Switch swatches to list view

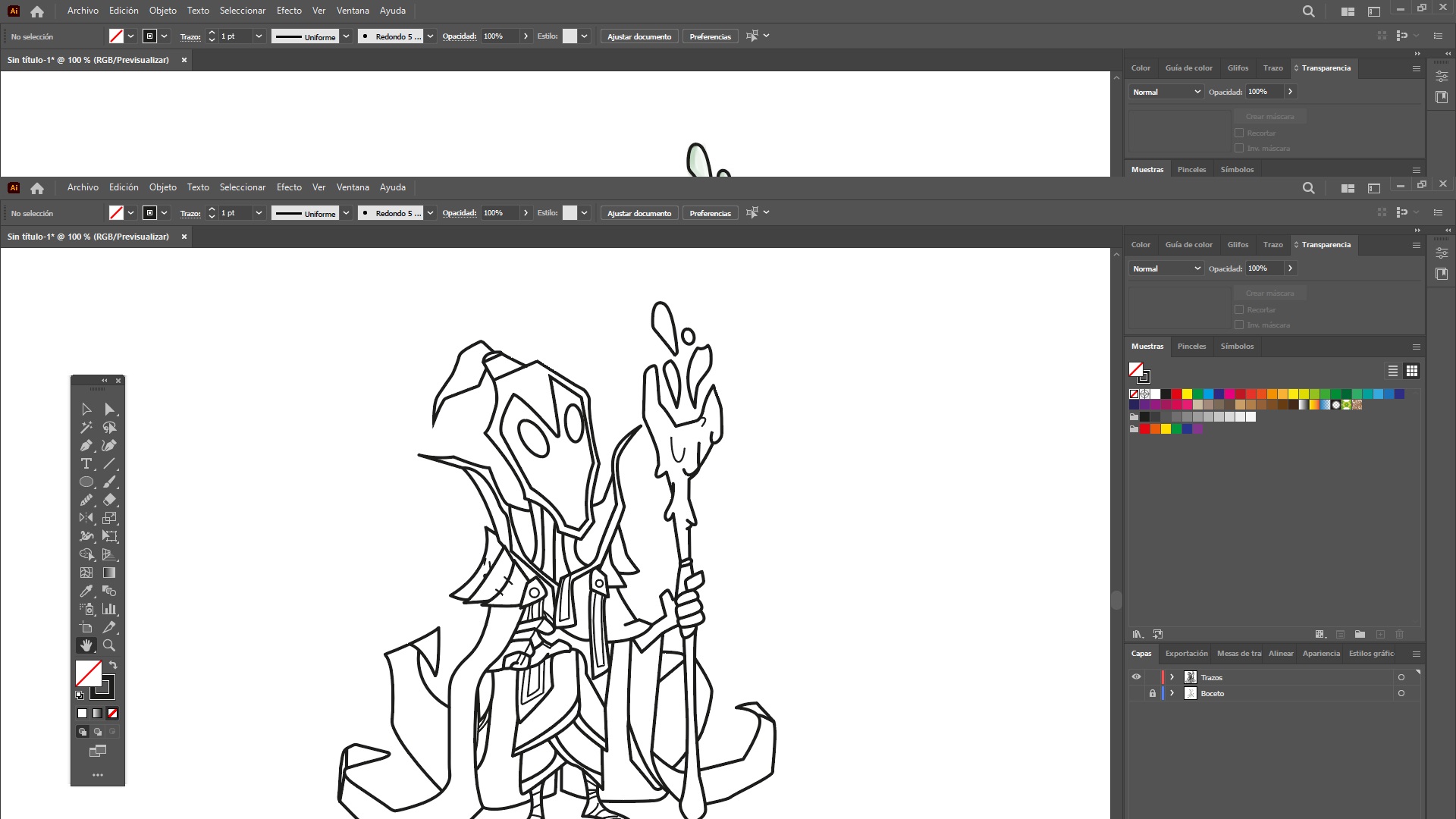point(1393,372)
